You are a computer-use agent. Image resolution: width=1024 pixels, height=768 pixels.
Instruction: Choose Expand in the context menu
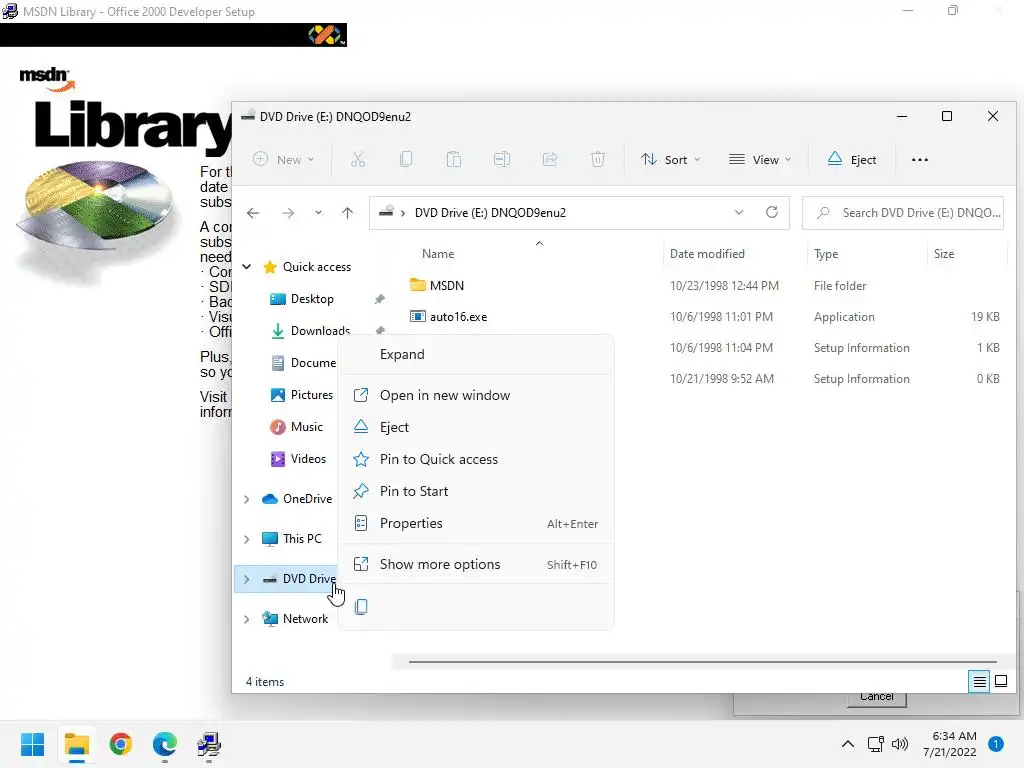click(x=475, y=354)
